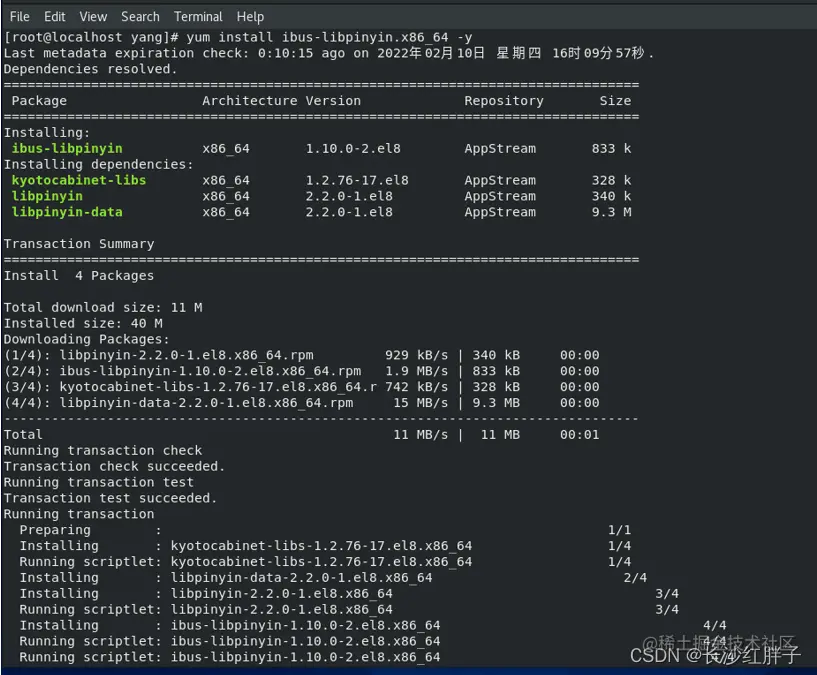Open the File menu
The height and width of the screenshot is (675, 817).
click(20, 17)
